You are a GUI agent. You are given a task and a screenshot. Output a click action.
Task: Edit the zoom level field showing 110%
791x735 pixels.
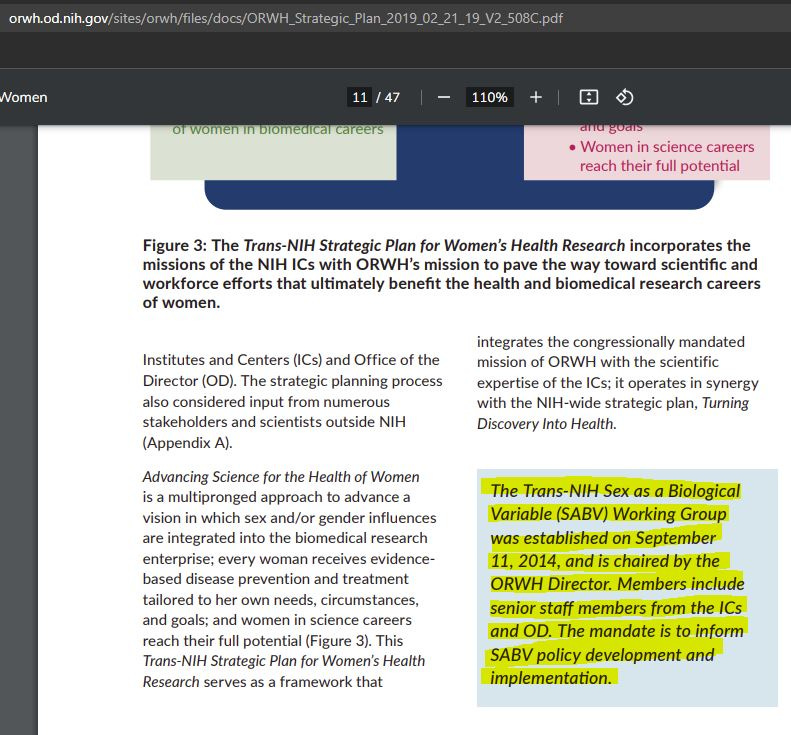(x=489, y=97)
